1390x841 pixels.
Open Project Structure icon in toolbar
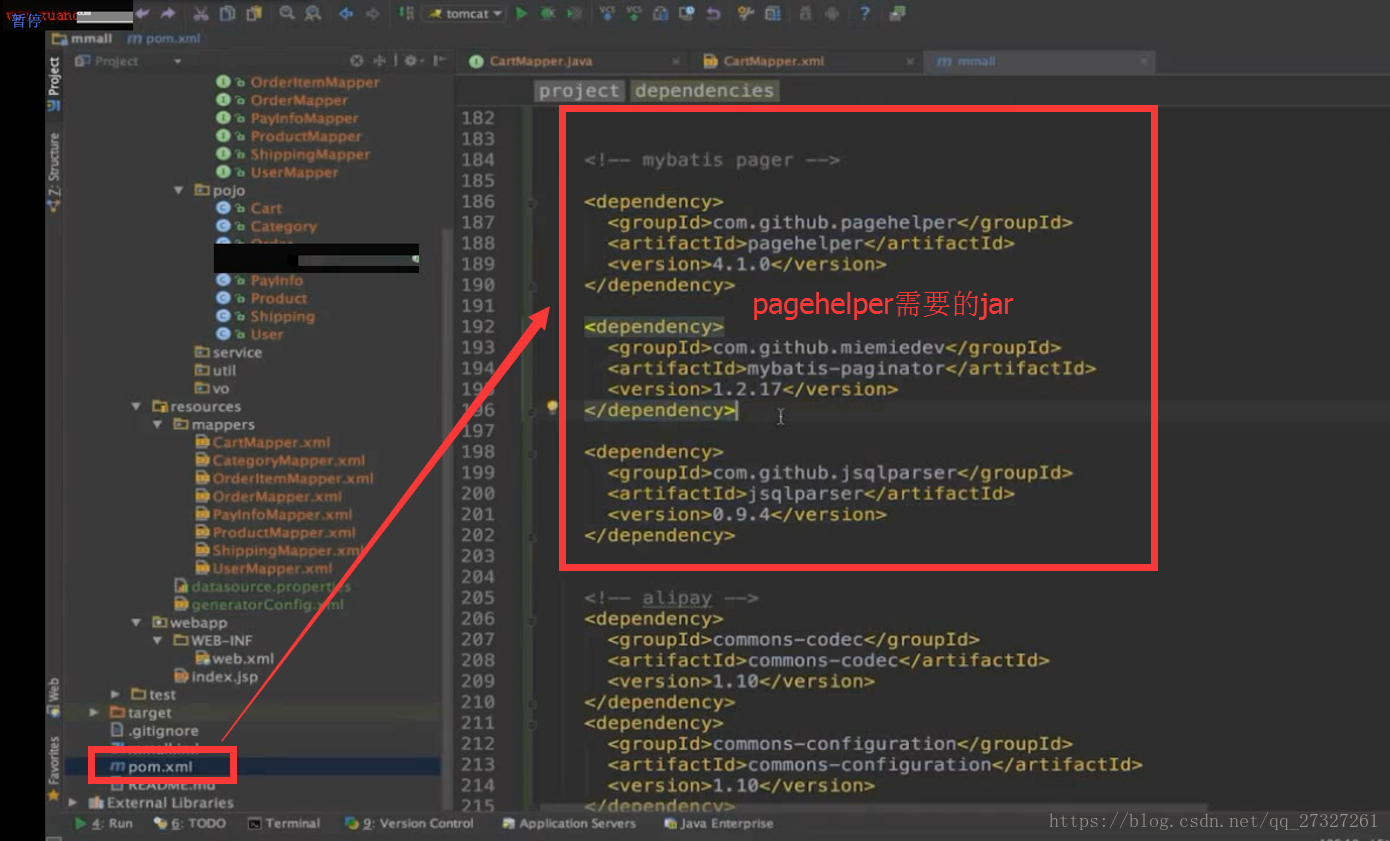click(x=773, y=13)
